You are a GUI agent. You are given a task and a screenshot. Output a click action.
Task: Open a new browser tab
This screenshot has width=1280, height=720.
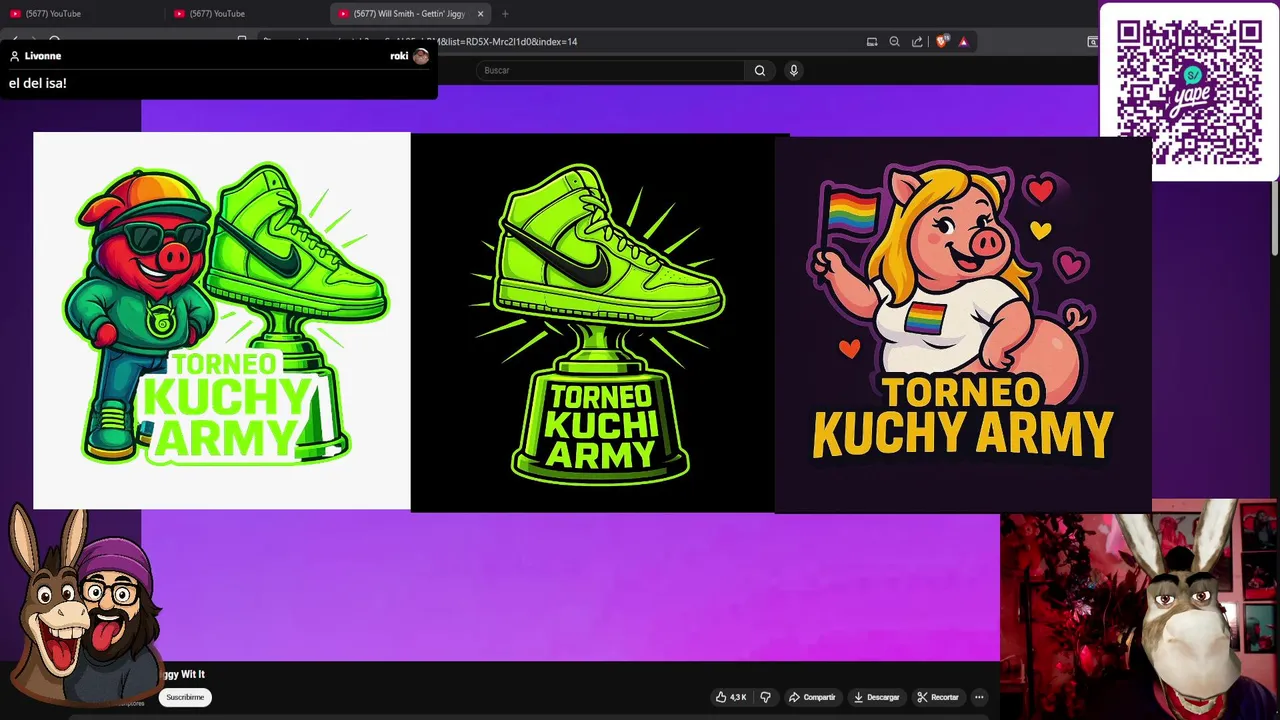click(x=505, y=14)
